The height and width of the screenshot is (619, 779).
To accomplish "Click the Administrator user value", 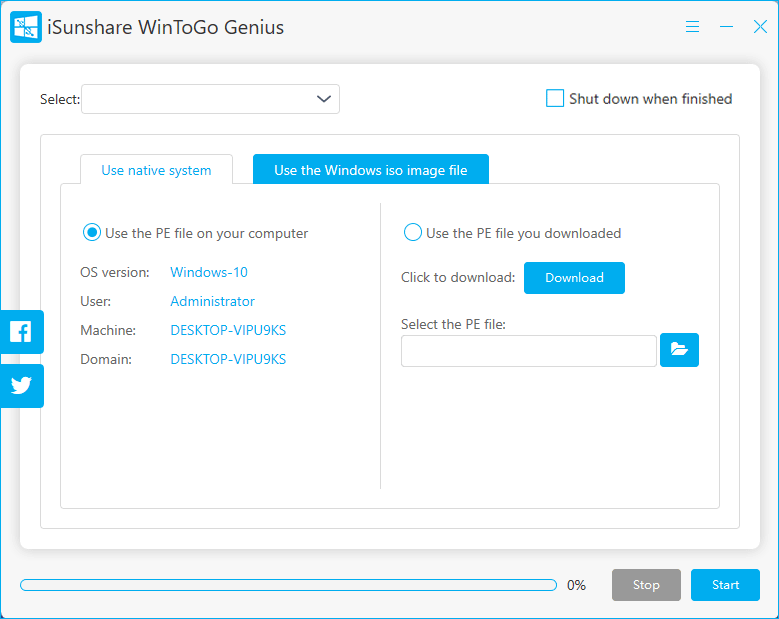I will tap(212, 301).
